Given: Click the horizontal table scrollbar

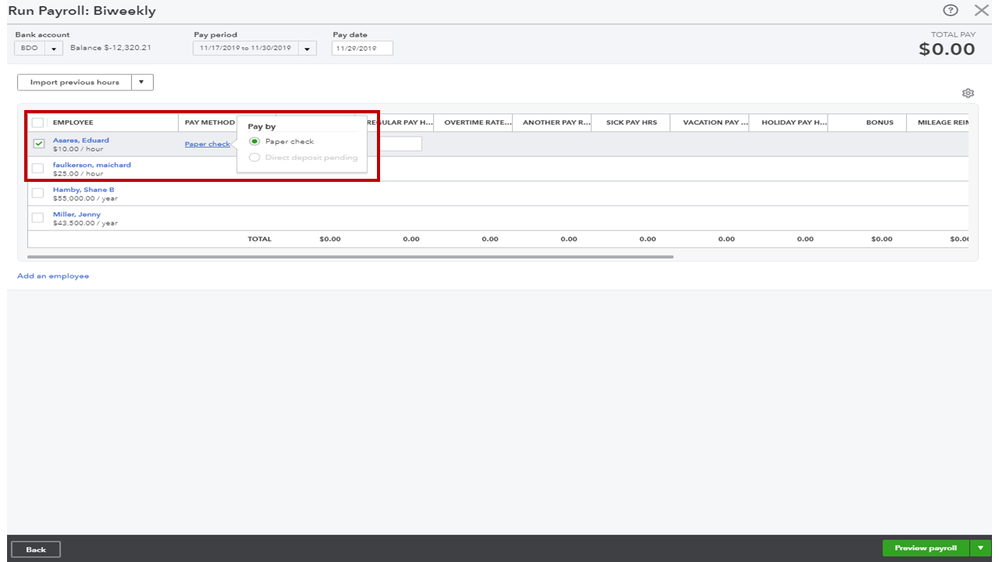Looking at the screenshot, I should (x=350, y=257).
